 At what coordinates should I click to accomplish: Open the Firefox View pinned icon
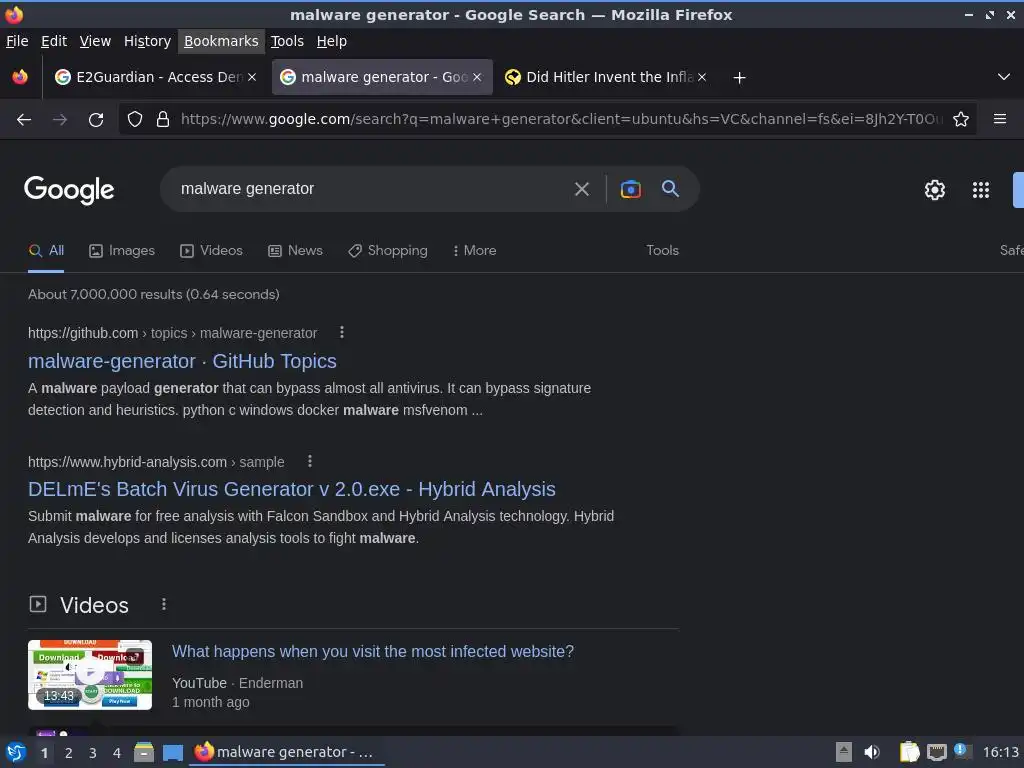tap(20, 77)
